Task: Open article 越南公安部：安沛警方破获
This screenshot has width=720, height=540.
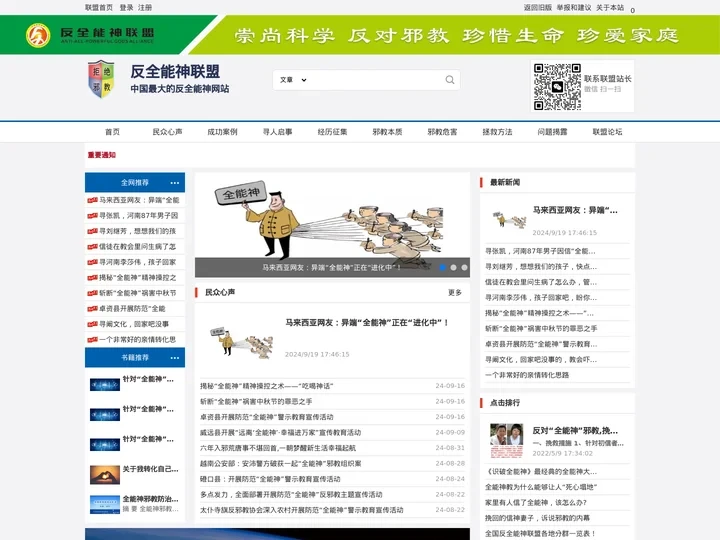Action: (x=281, y=463)
